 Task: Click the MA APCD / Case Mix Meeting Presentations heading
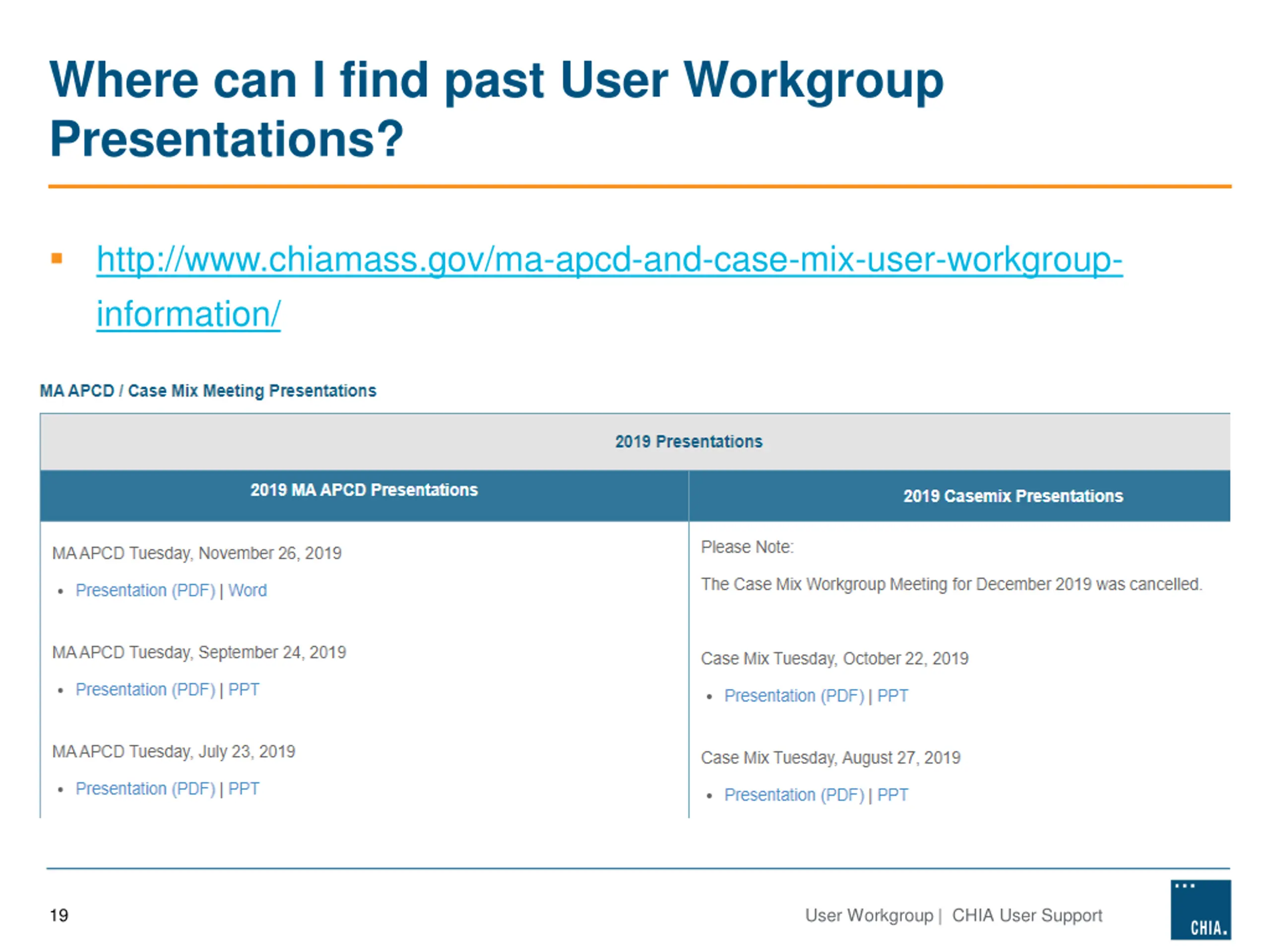[208, 391]
